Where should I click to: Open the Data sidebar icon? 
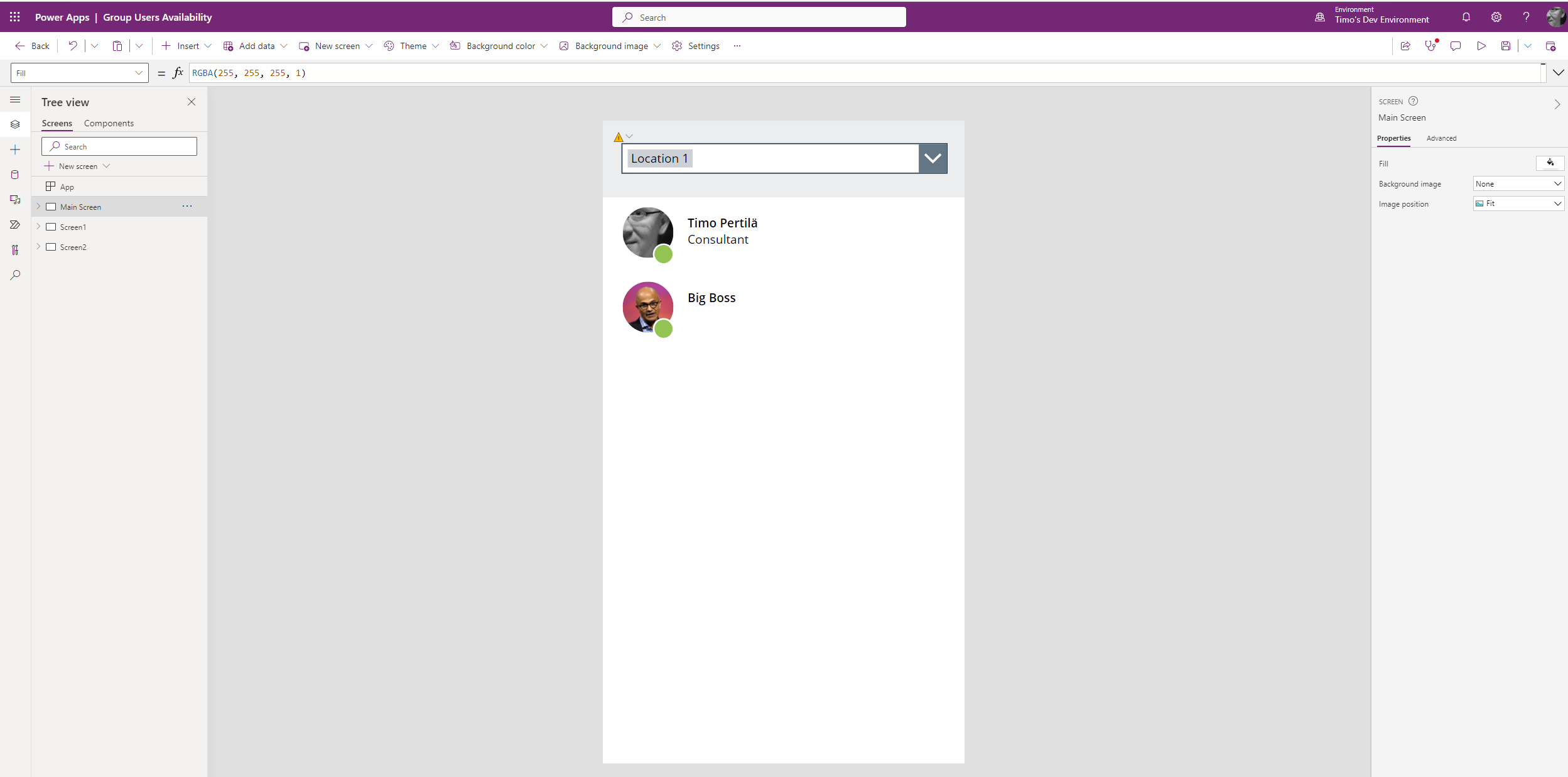coord(15,175)
